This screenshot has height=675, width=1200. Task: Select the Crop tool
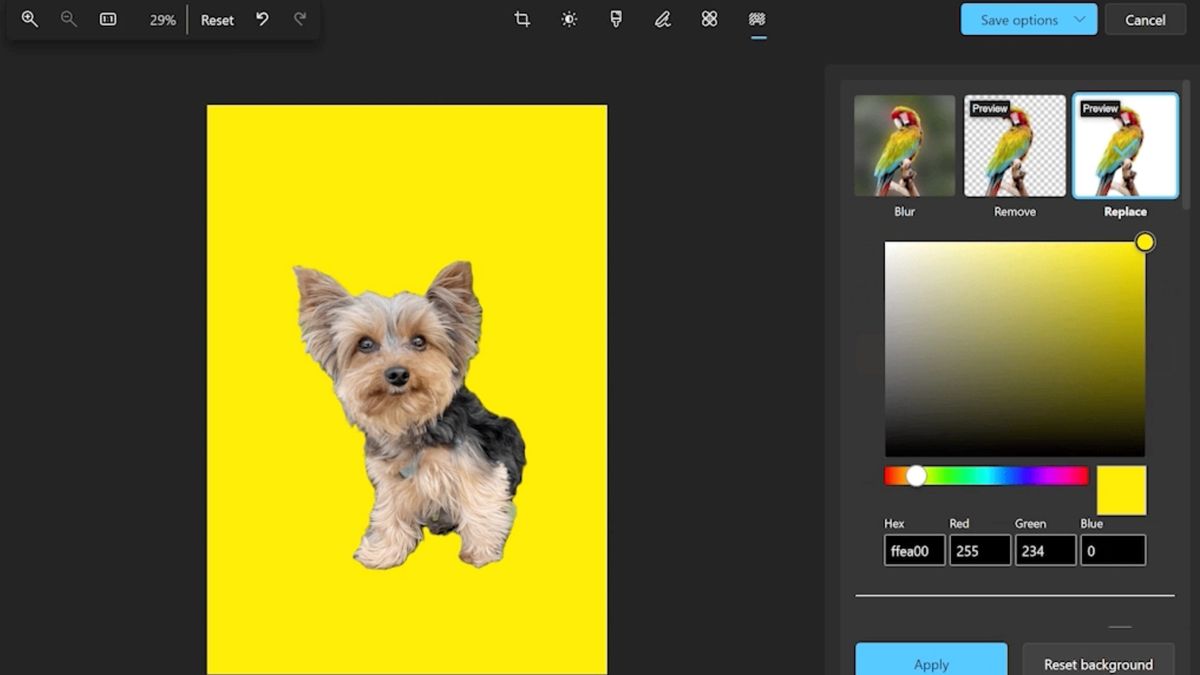point(522,19)
